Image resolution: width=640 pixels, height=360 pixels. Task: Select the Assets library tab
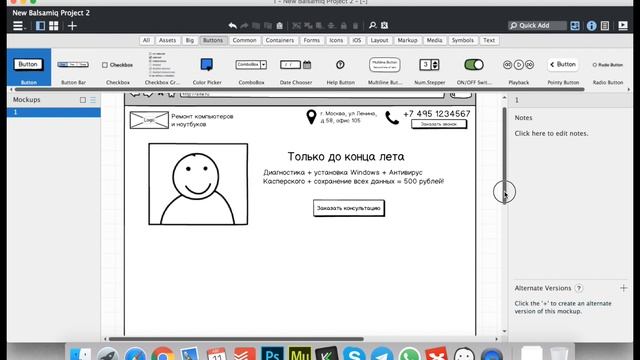pyautogui.click(x=167, y=40)
